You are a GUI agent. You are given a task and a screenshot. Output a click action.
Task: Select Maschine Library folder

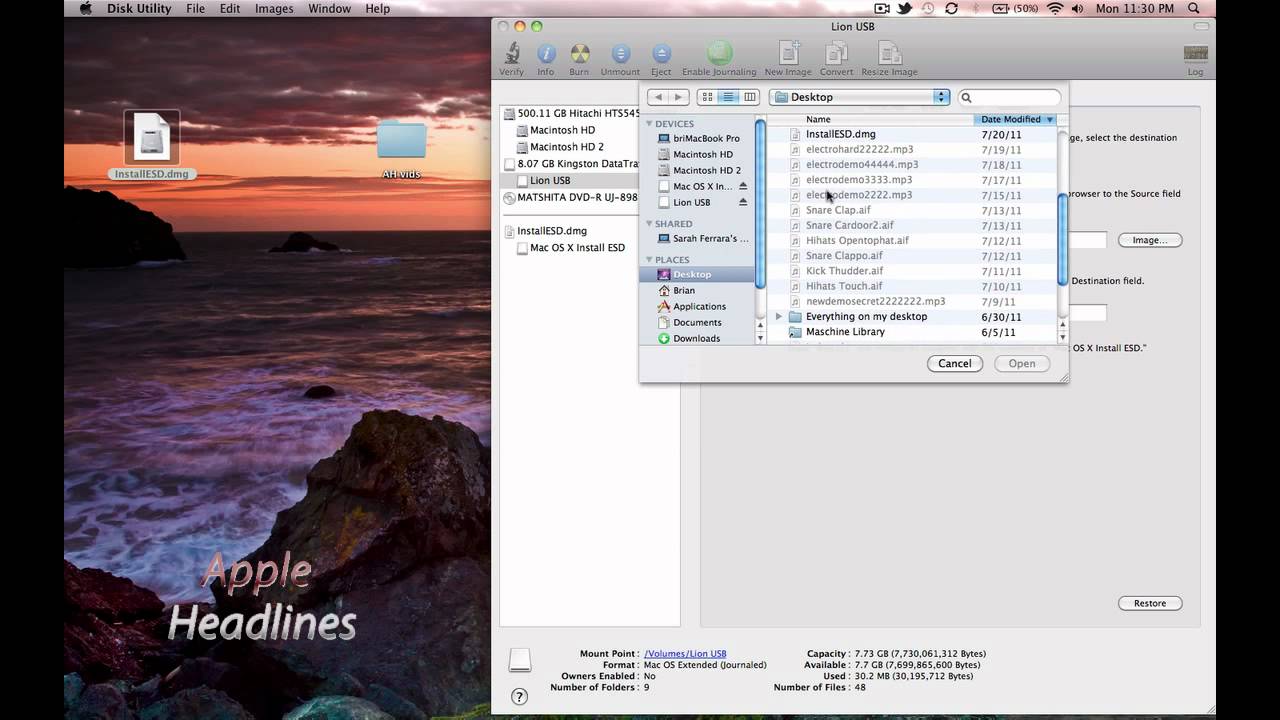(911, 332)
